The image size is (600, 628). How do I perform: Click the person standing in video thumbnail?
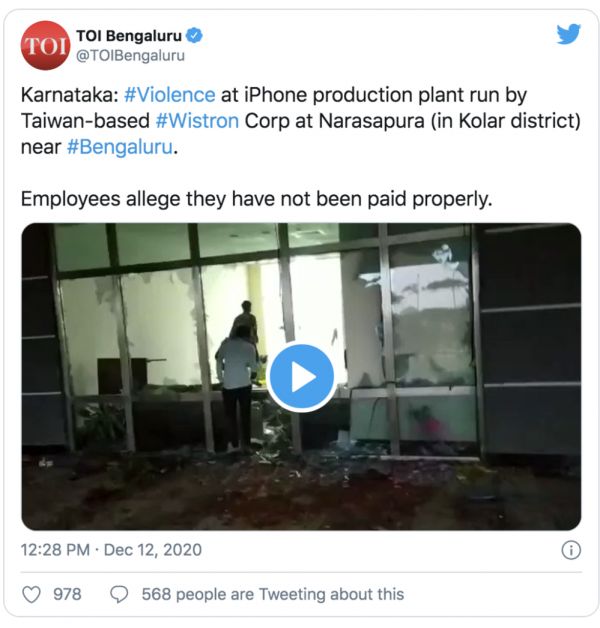237,384
